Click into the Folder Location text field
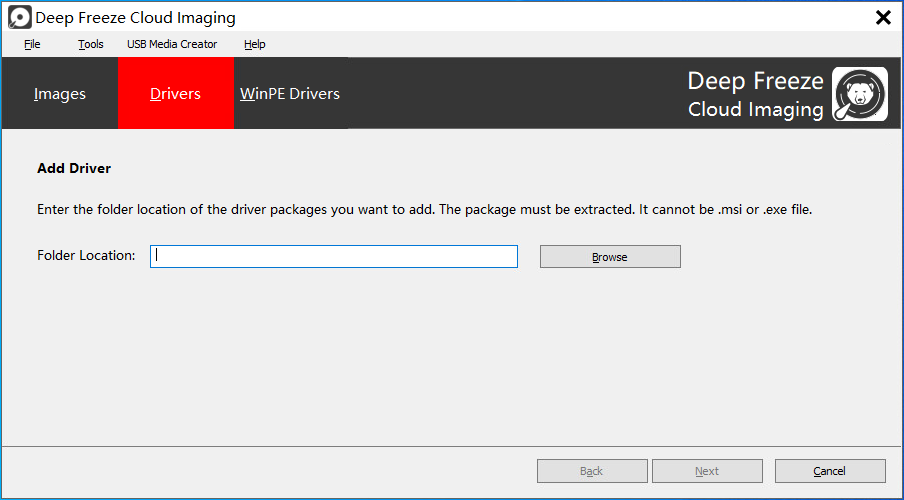This screenshot has height=500, width=904. pyautogui.click(x=334, y=257)
